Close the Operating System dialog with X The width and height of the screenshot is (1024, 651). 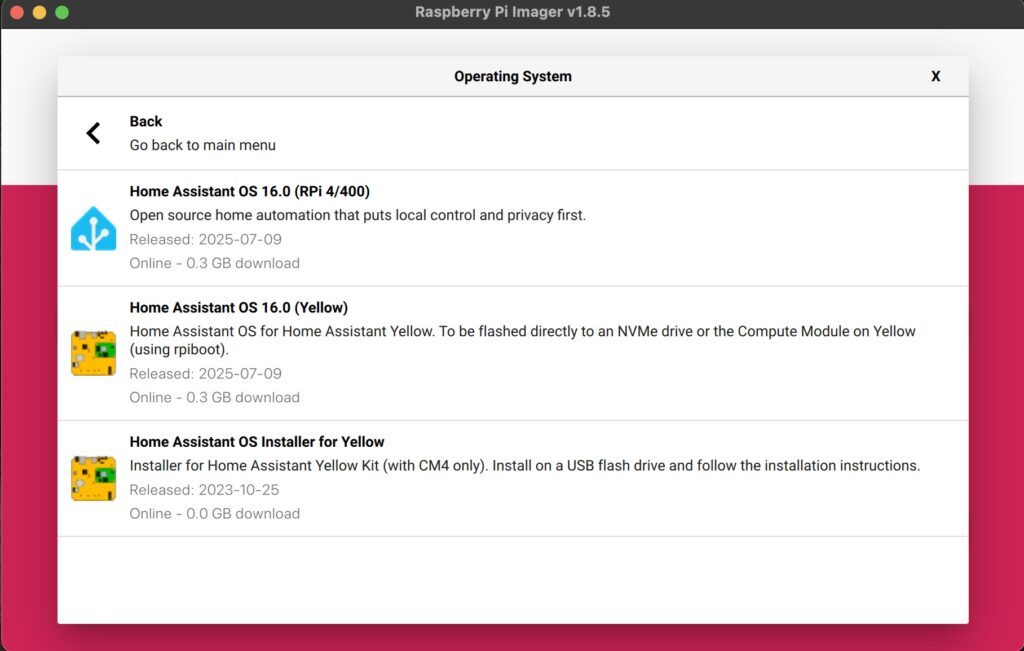click(x=935, y=76)
